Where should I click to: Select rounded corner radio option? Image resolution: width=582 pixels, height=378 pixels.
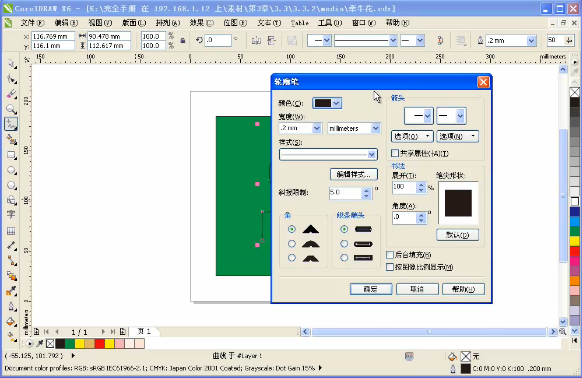click(292, 244)
